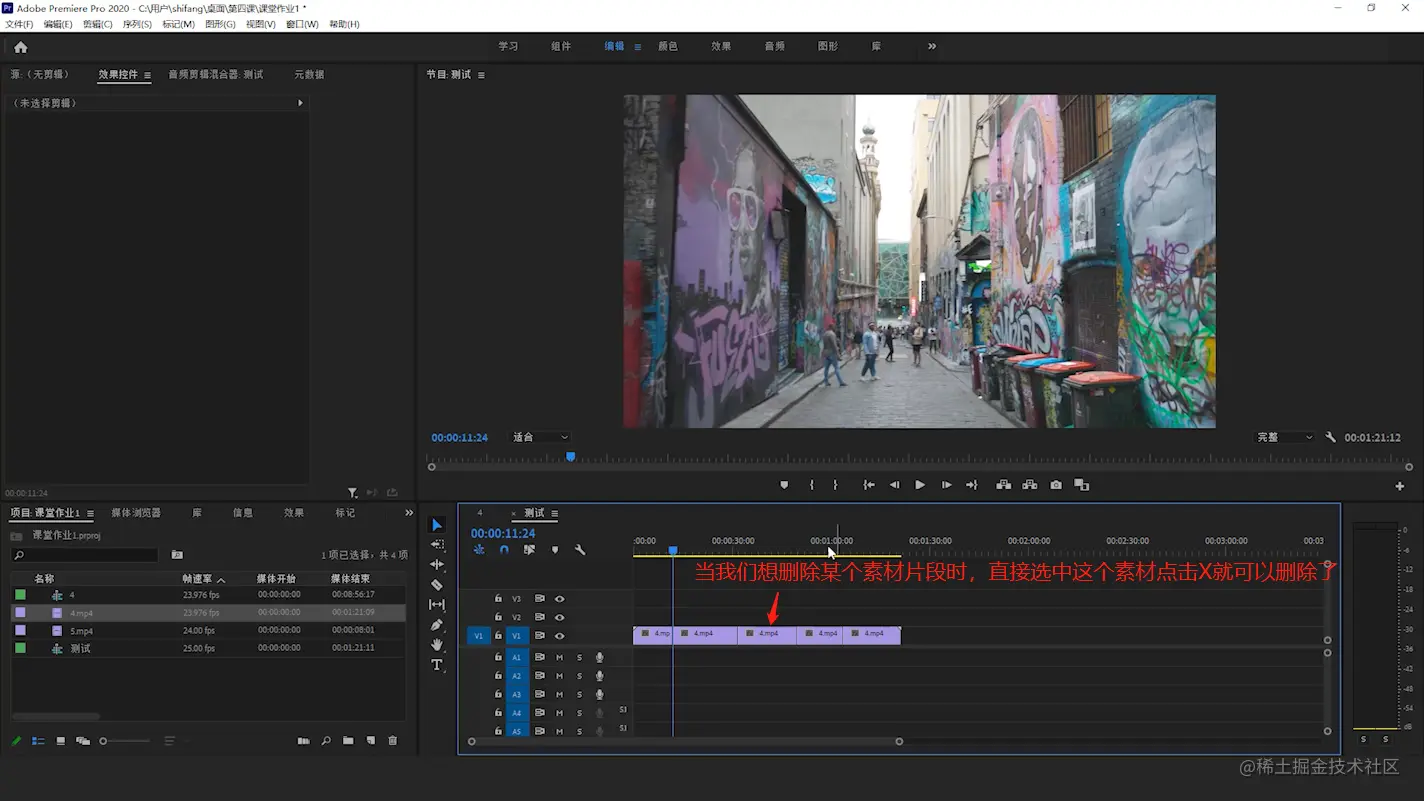Open the playback resolution dropdown showing 完整
The height and width of the screenshot is (801, 1424).
(x=1285, y=437)
